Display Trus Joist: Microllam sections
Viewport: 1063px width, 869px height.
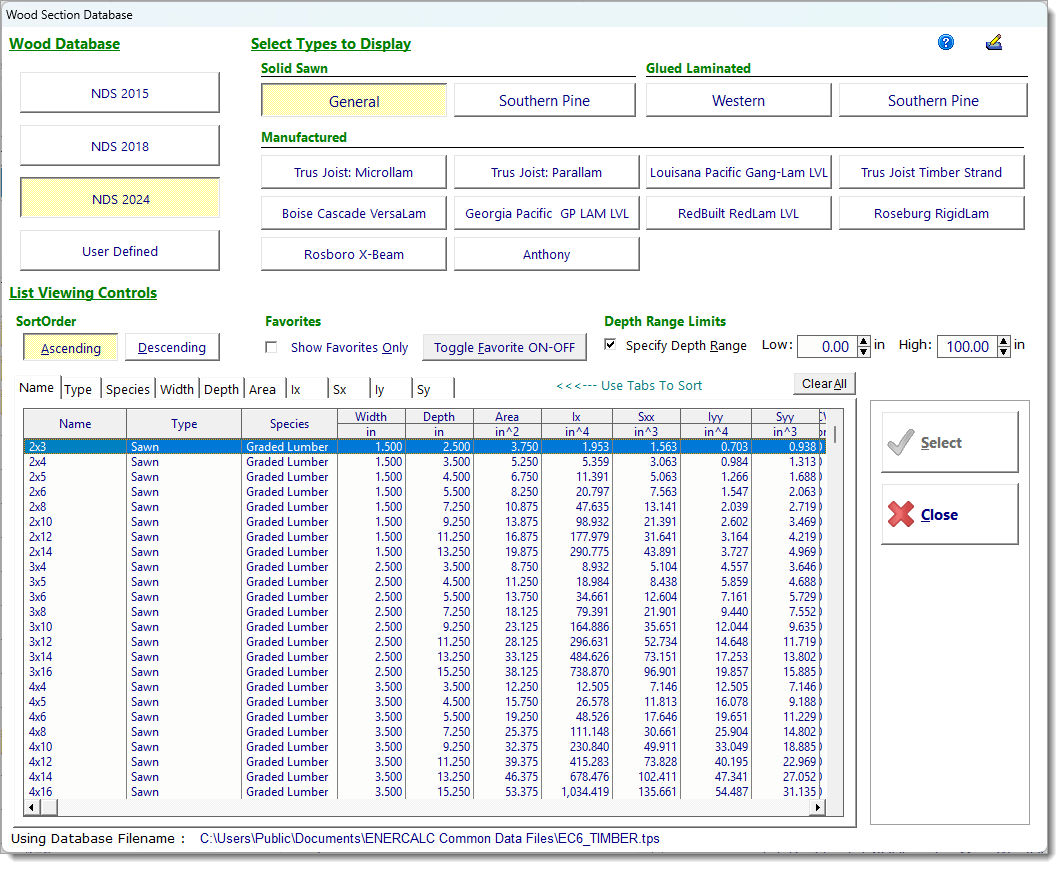[353, 172]
